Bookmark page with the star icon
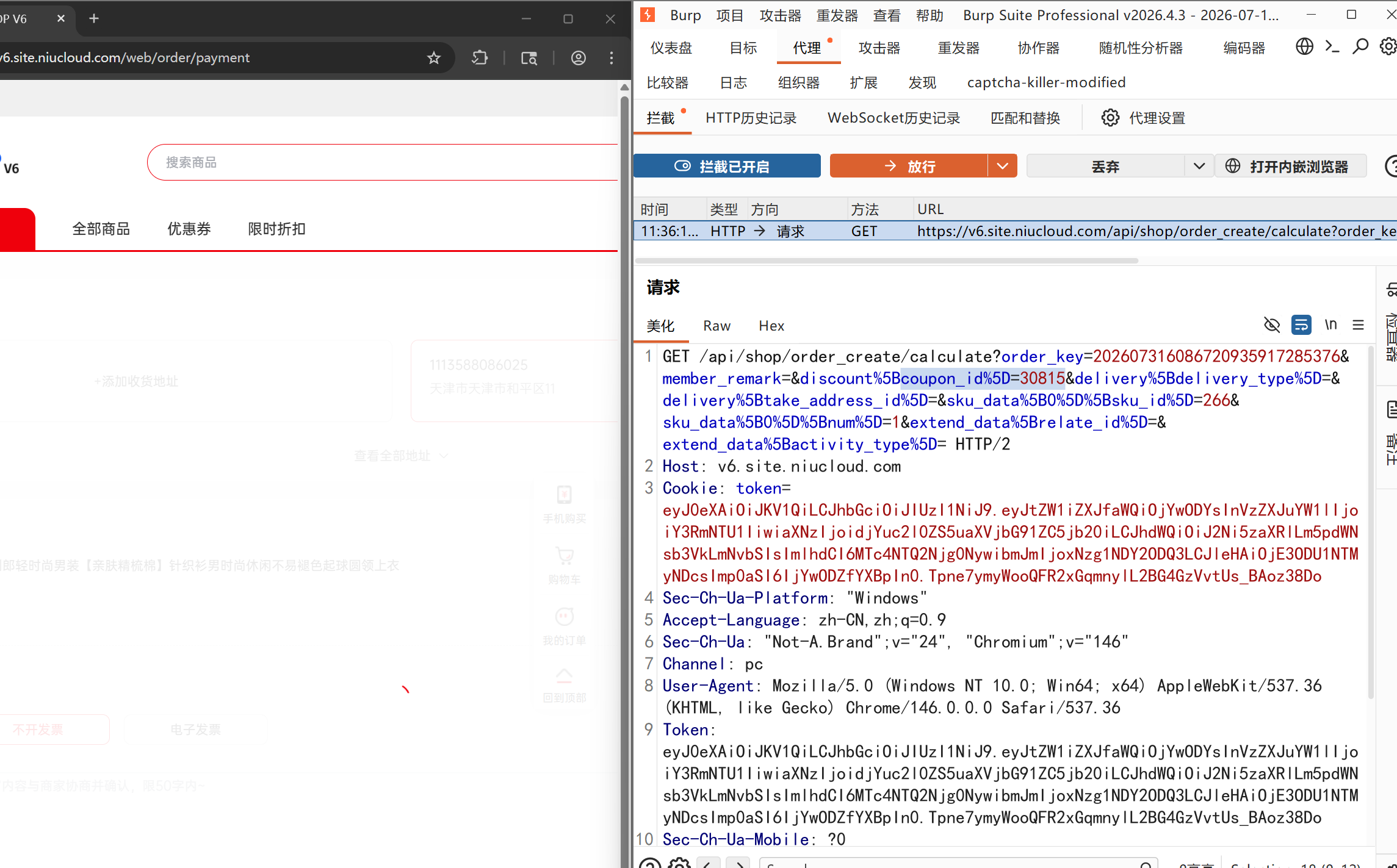 (433, 58)
